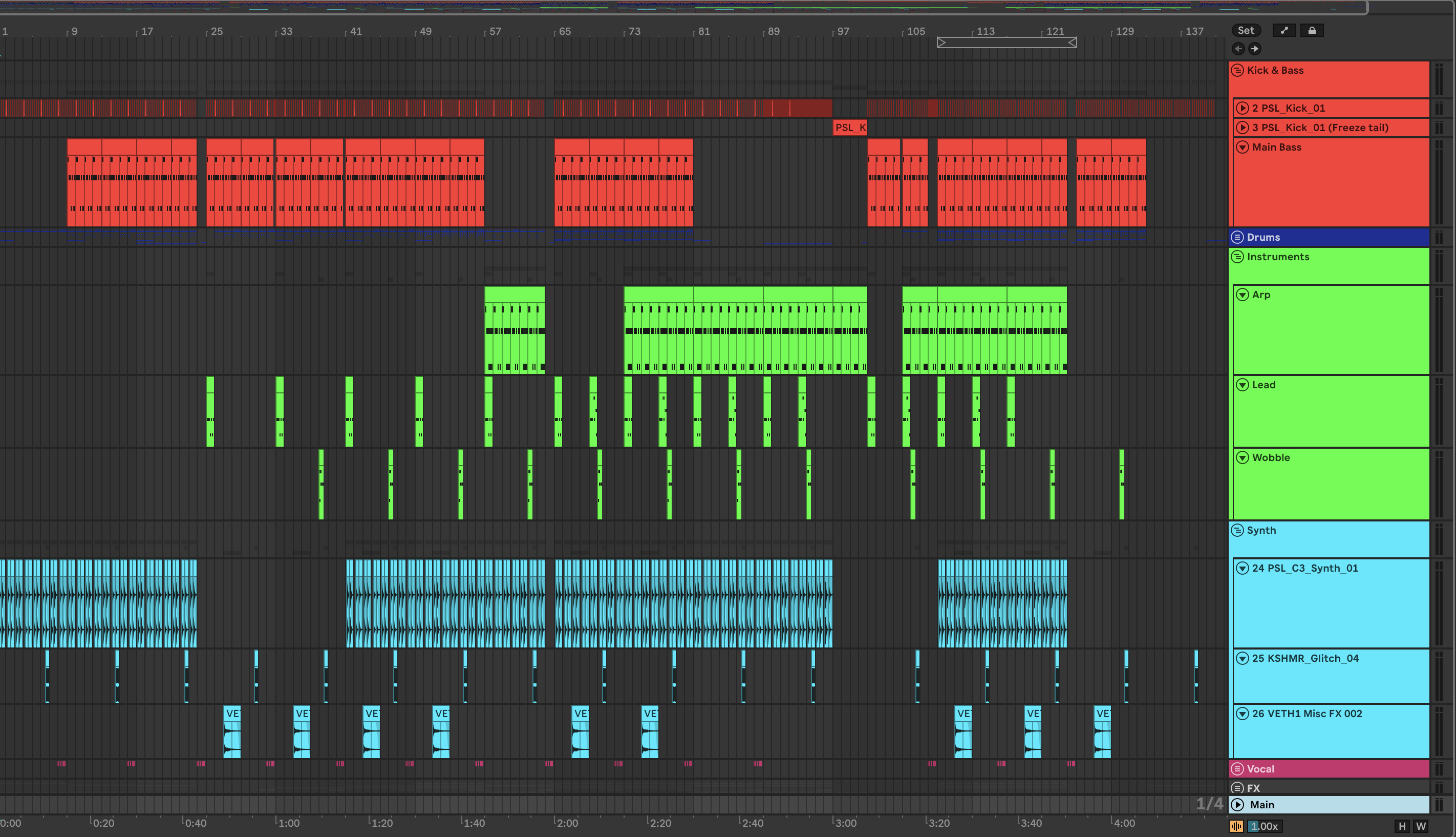The height and width of the screenshot is (837, 1456).
Task: Select the Synth group title
Action: pos(1261,530)
